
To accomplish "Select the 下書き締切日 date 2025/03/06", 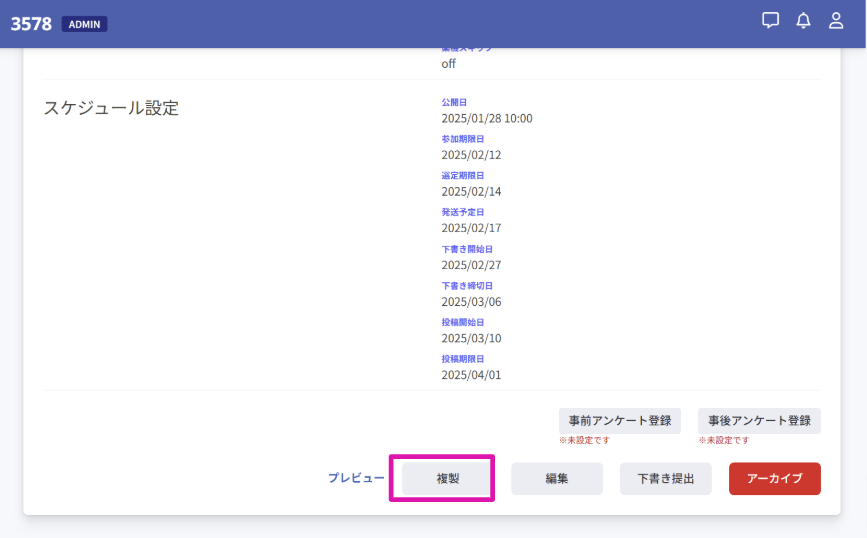I will pyautogui.click(x=471, y=302).
